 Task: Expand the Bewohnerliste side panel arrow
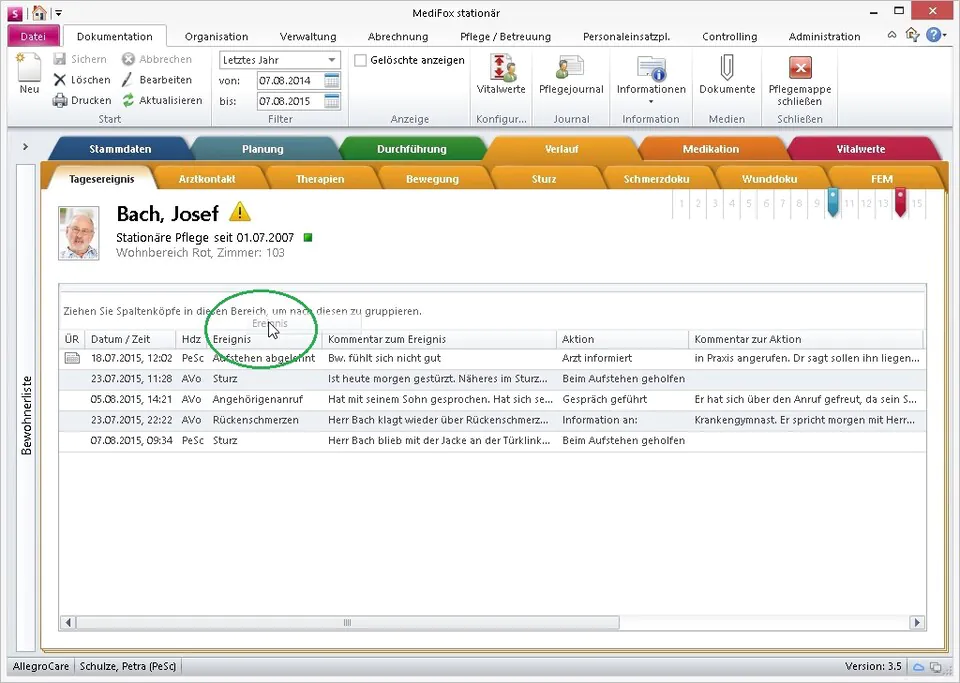pyautogui.click(x=25, y=147)
